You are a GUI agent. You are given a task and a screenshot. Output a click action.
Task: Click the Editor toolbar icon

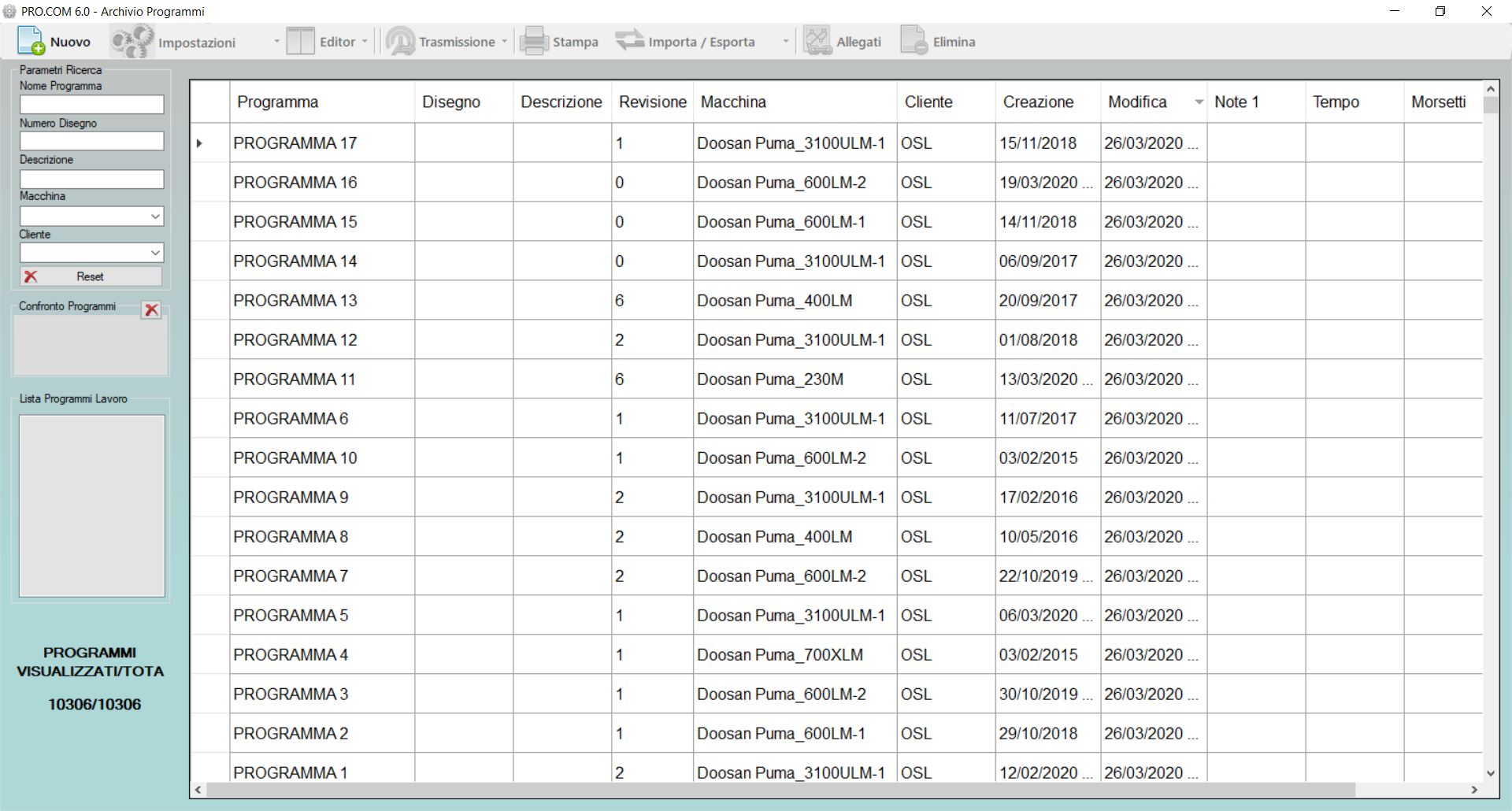(300, 41)
